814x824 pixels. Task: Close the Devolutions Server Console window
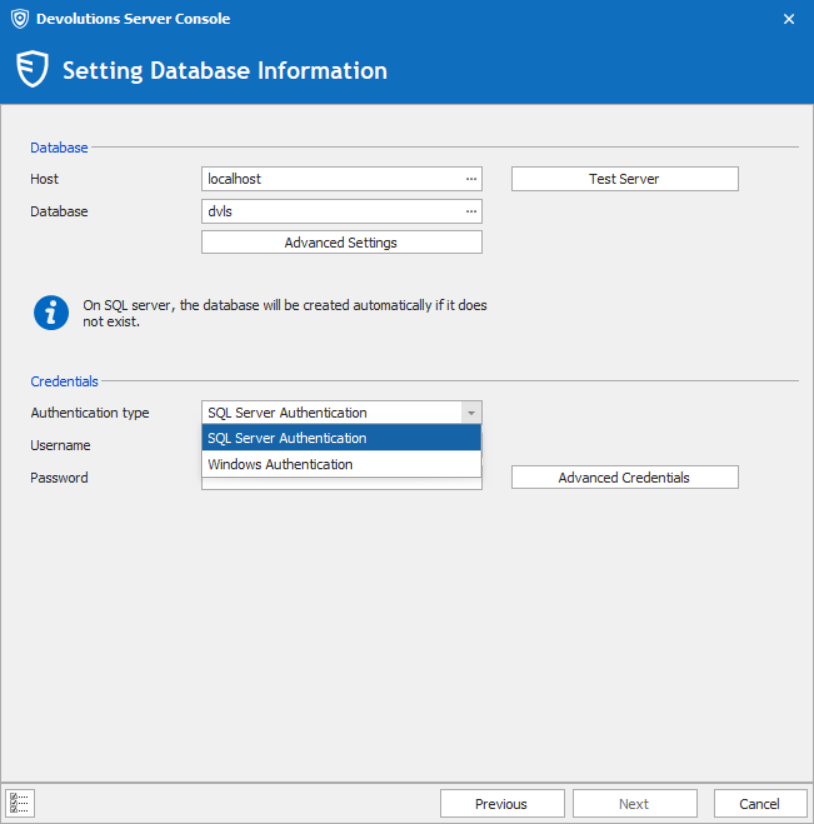click(x=789, y=19)
